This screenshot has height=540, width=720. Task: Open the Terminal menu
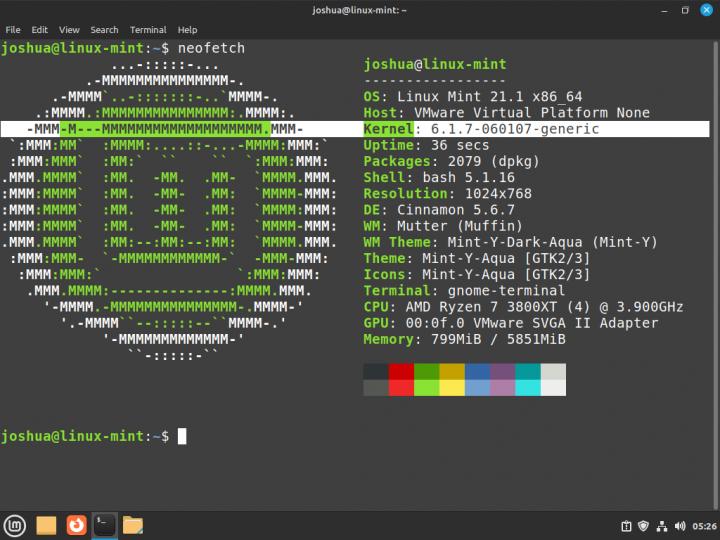tap(148, 30)
